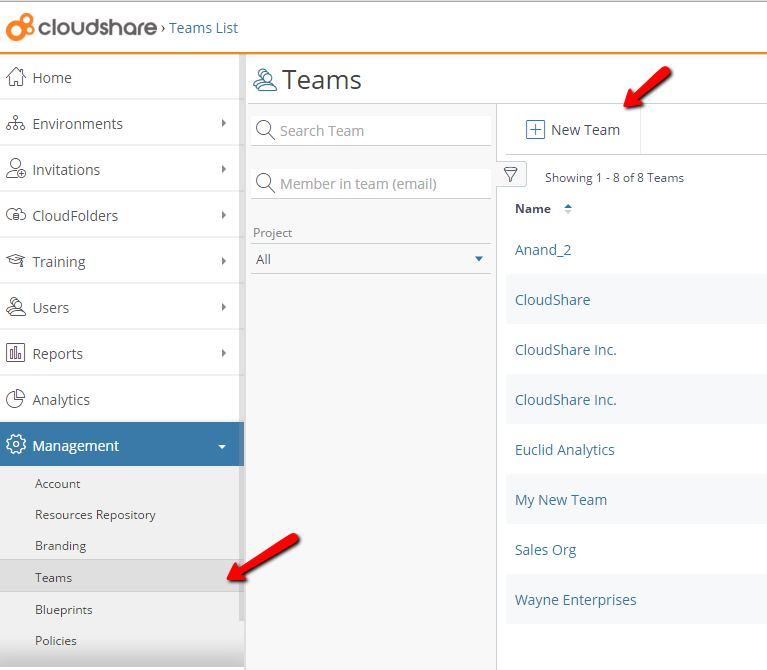Image resolution: width=767 pixels, height=670 pixels.
Task: Click the Users people icon
Action: click(16, 307)
